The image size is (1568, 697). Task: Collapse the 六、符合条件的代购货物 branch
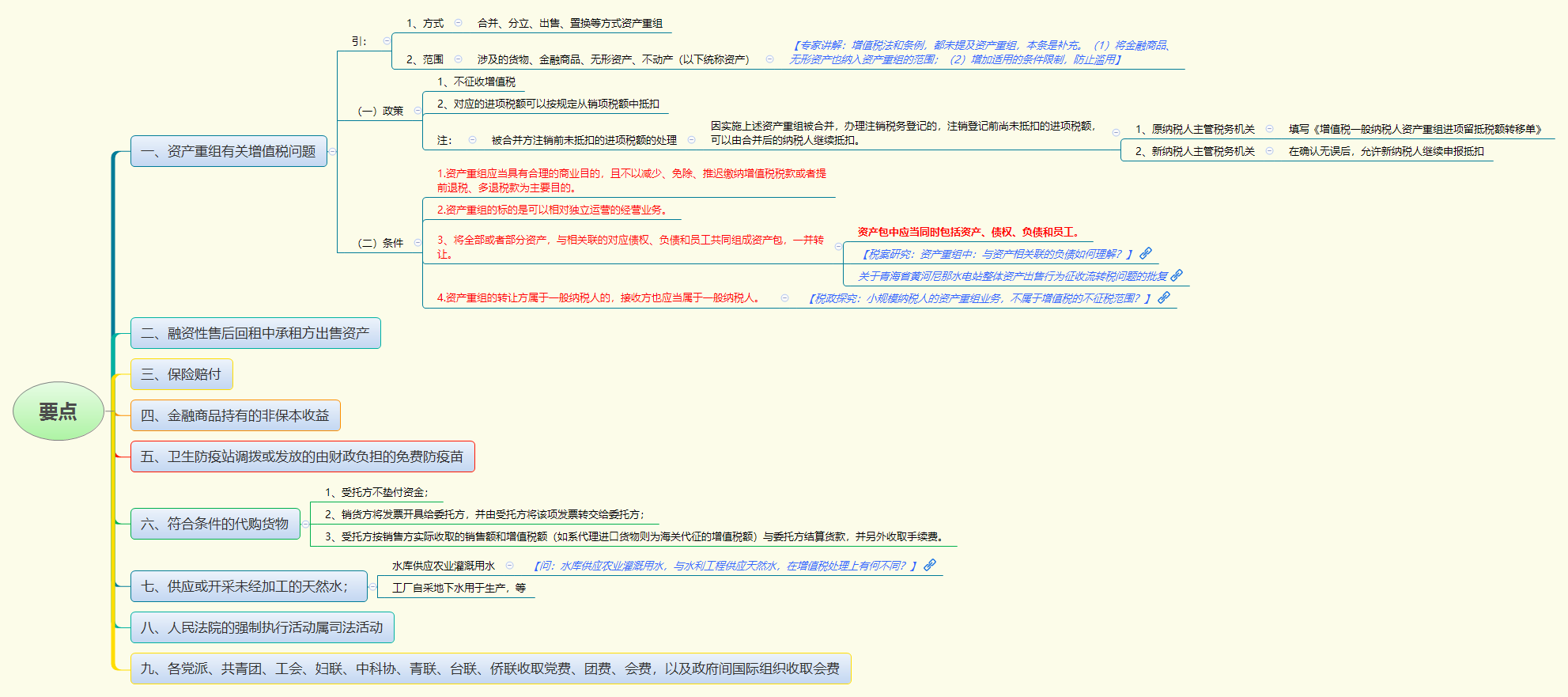[x=305, y=524]
